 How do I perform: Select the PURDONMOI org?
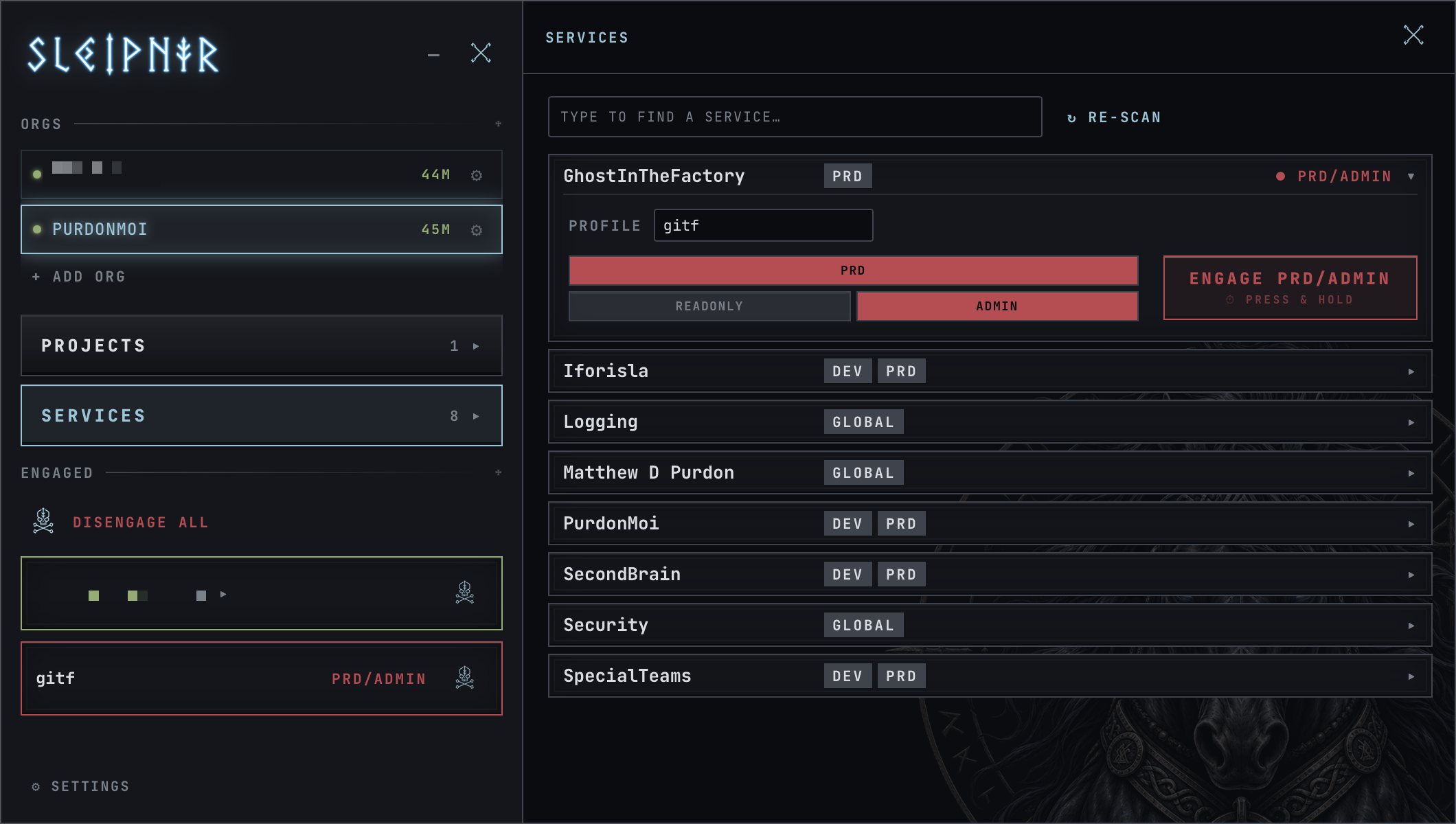click(x=262, y=229)
